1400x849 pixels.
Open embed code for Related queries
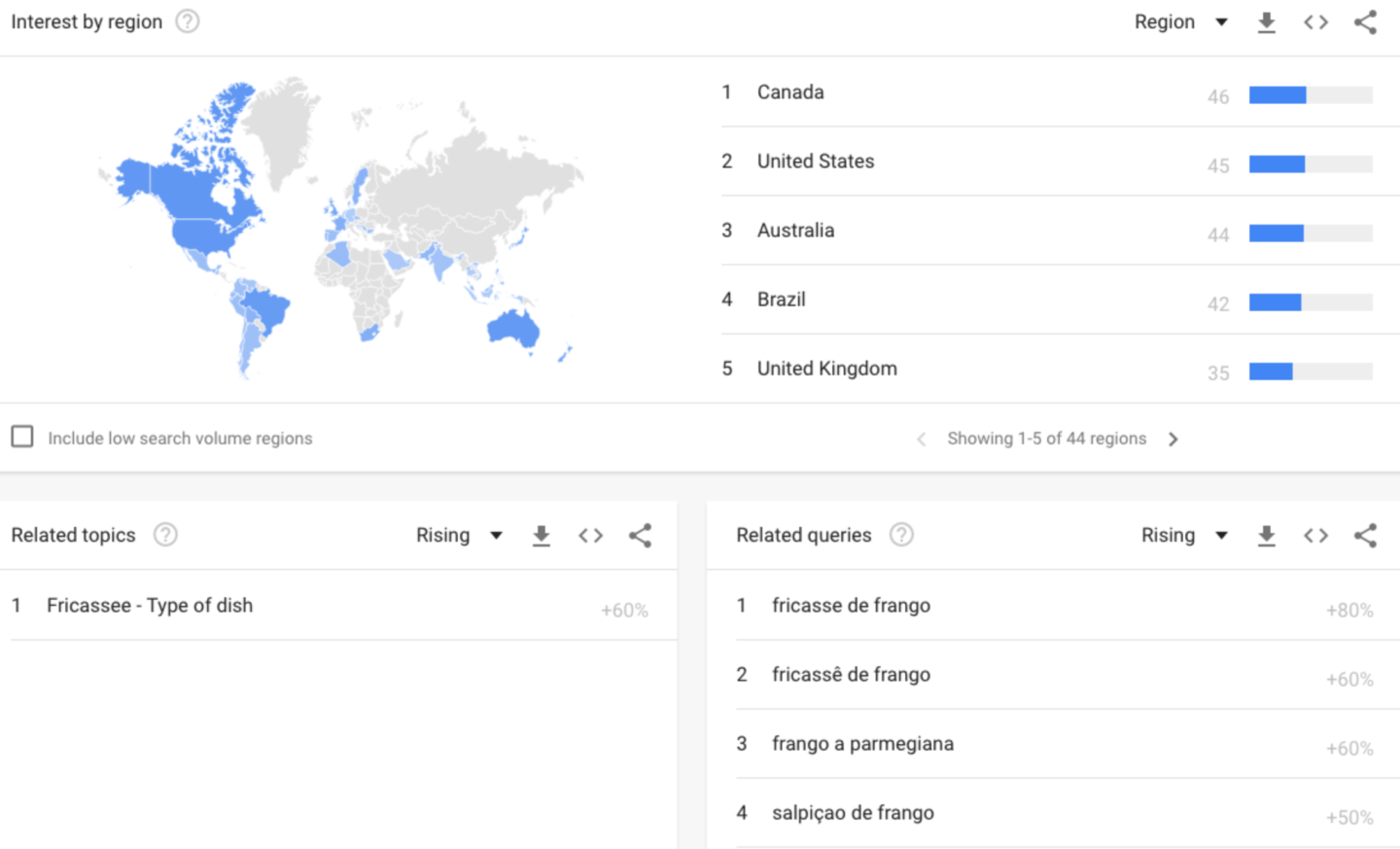(1315, 536)
